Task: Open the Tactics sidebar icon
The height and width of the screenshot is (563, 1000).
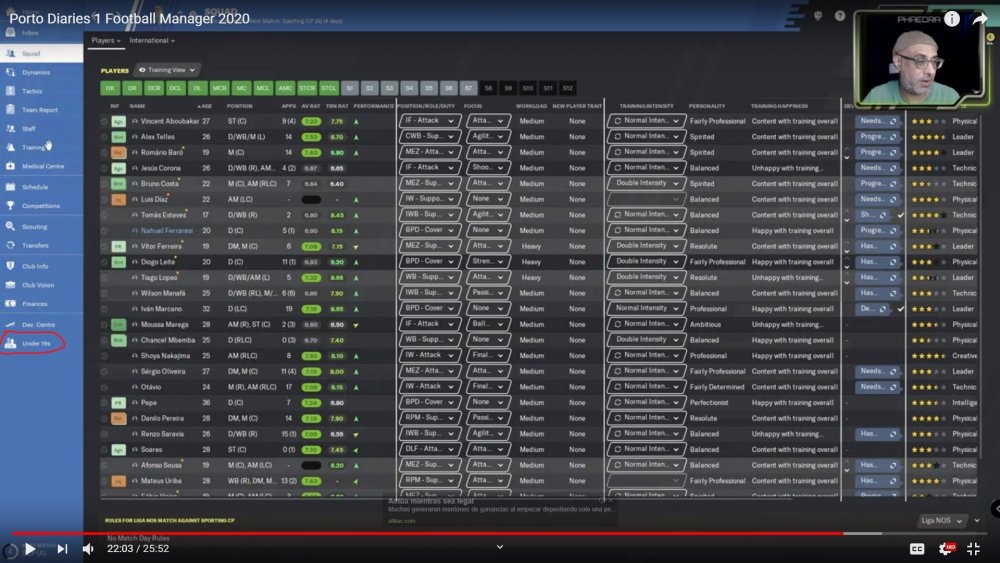Action: tap(10, 91)
